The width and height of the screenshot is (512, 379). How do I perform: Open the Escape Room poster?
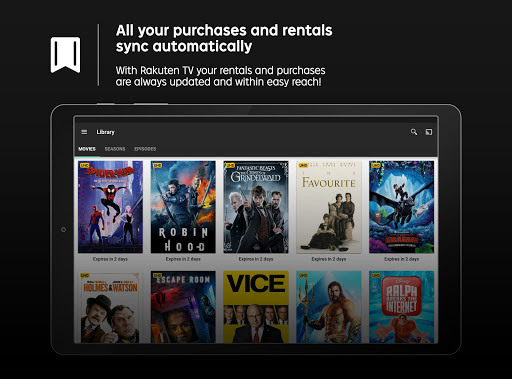click(x=183, y=307)
